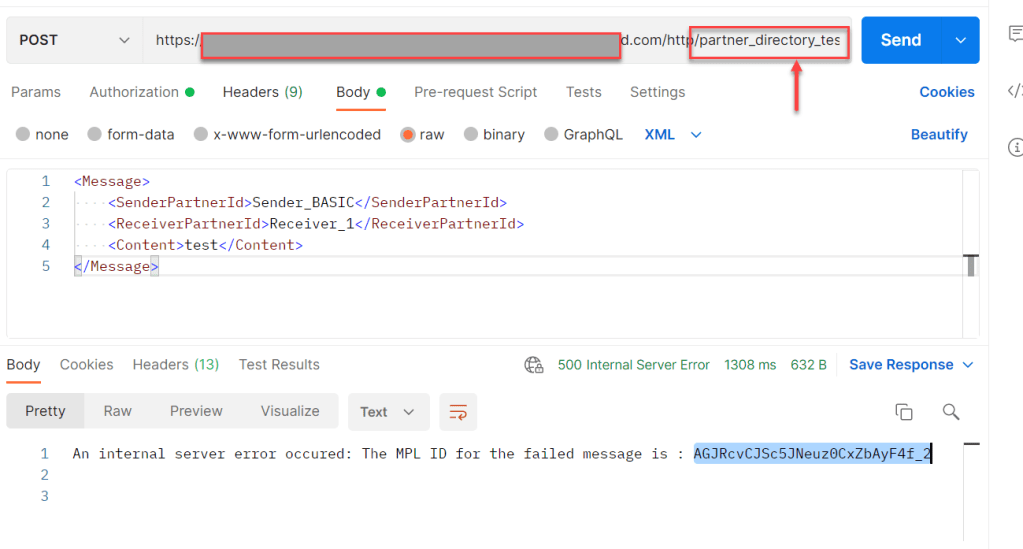Open the code snippet icon in sidebar
This screenshot has width=1023, height=549.
coord(1015,91)
